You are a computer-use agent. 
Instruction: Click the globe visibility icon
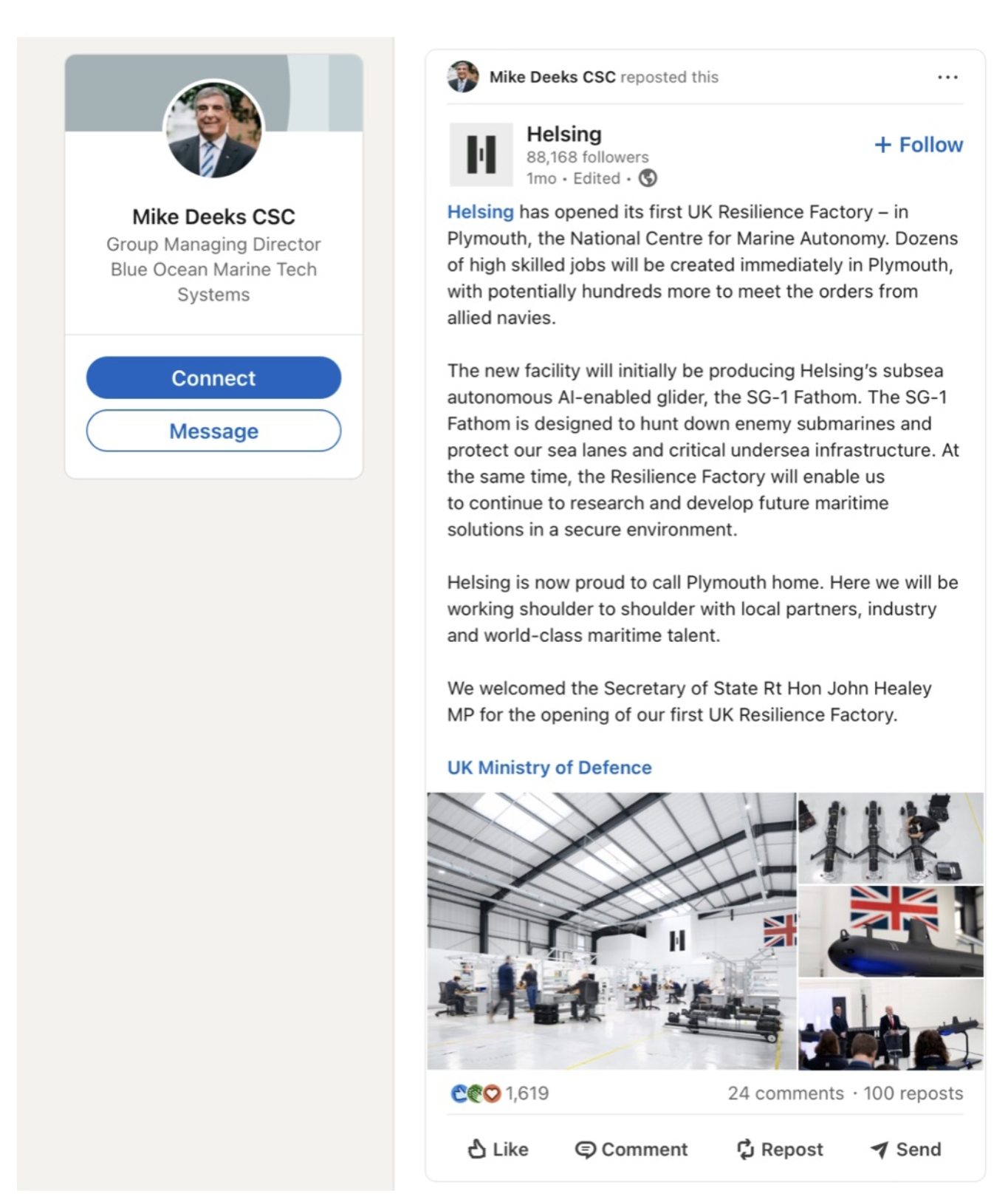(648, 178)
